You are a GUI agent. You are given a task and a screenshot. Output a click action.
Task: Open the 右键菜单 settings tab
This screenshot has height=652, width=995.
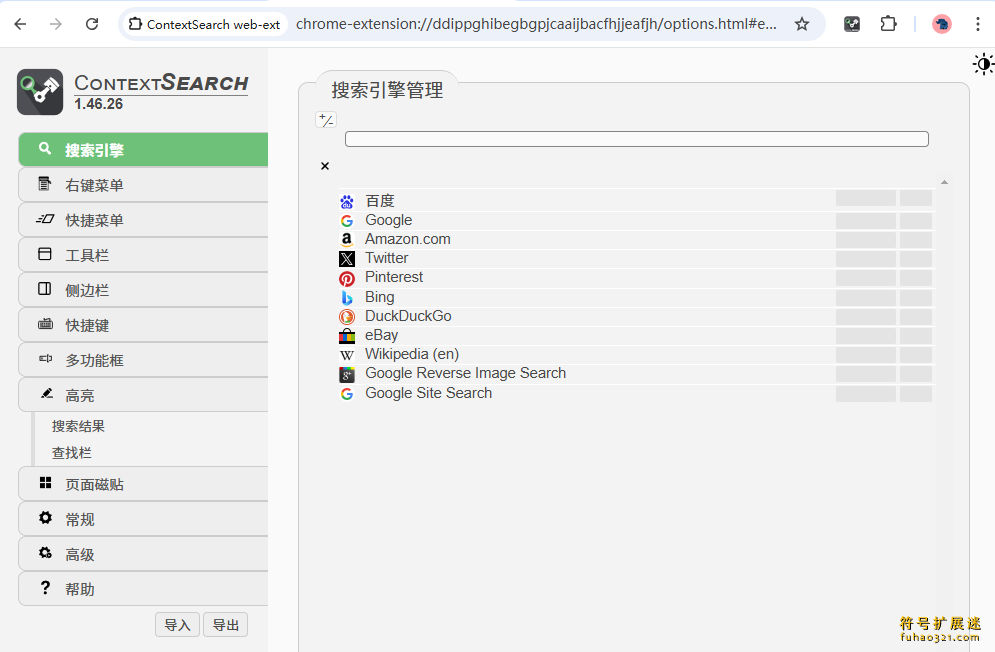(143, 185)
